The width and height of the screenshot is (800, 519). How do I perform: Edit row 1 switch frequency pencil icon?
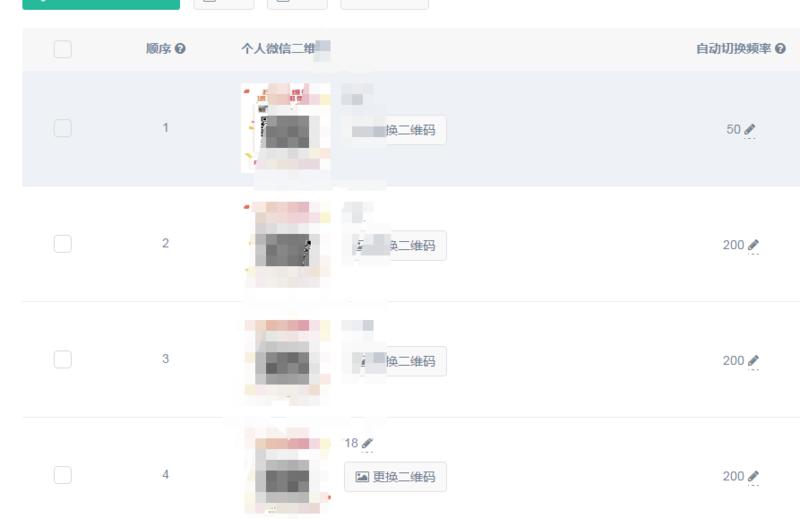pos(750,129)
